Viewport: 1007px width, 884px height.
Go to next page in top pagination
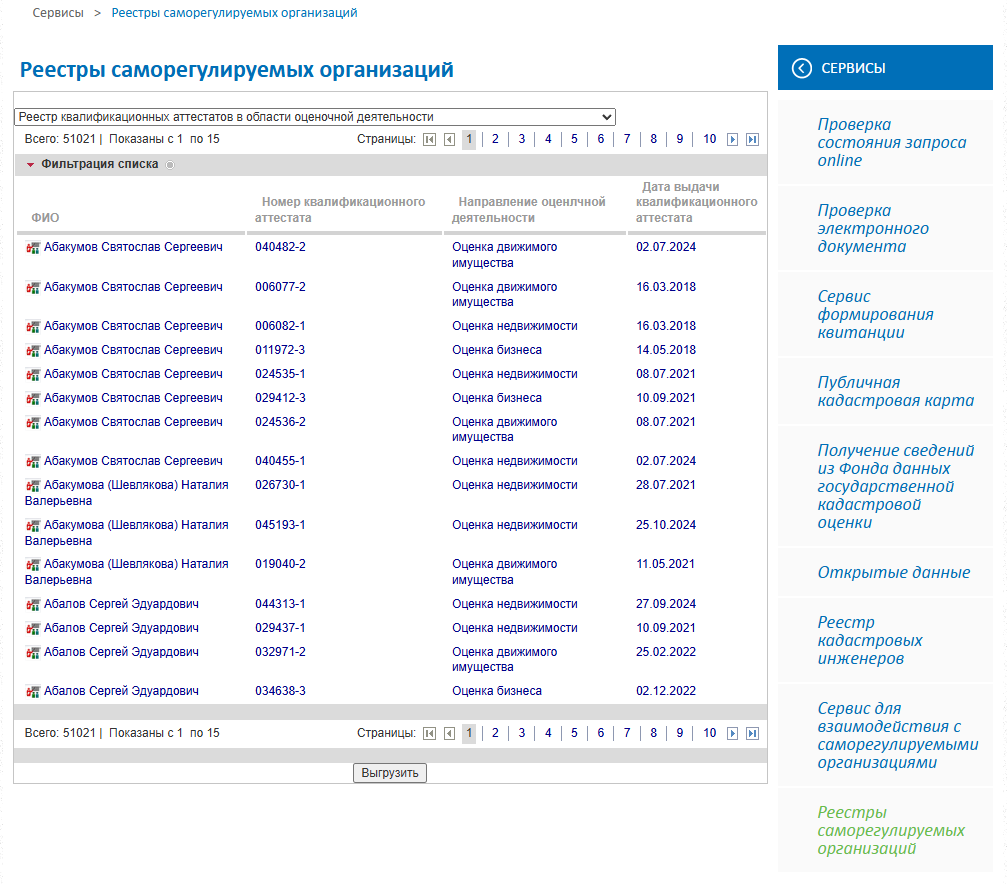point(732,139)
